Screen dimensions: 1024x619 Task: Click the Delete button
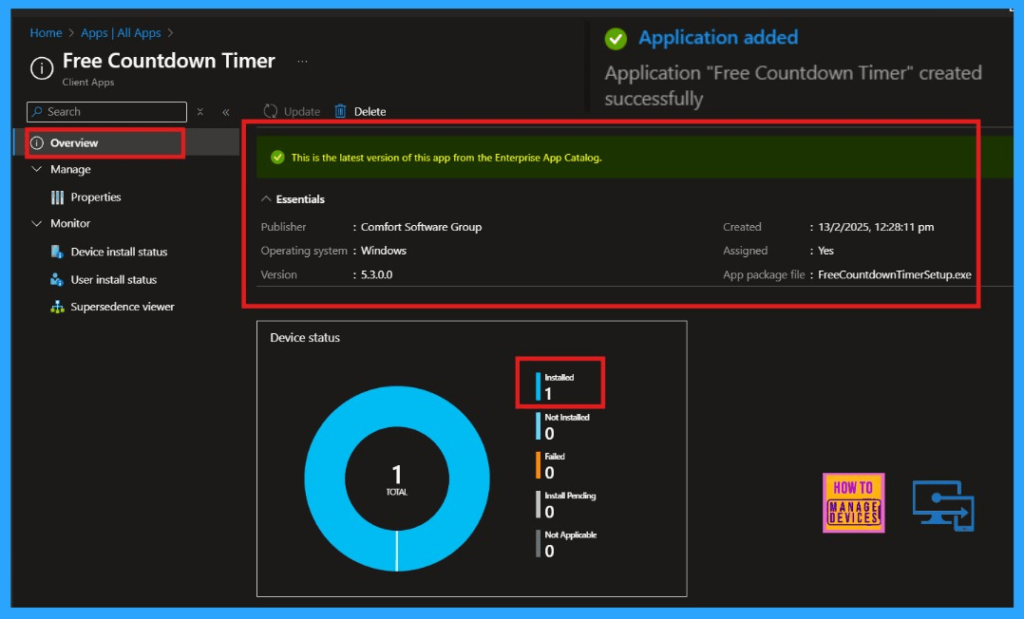(360, 112)
